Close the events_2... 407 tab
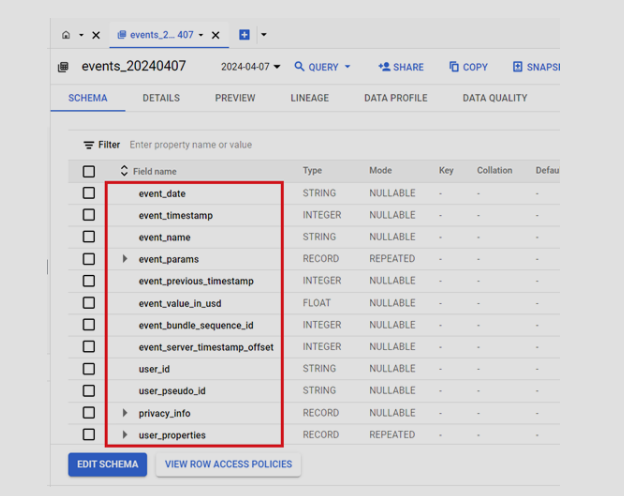The image size is (624, 496). [x=216, y=35]
